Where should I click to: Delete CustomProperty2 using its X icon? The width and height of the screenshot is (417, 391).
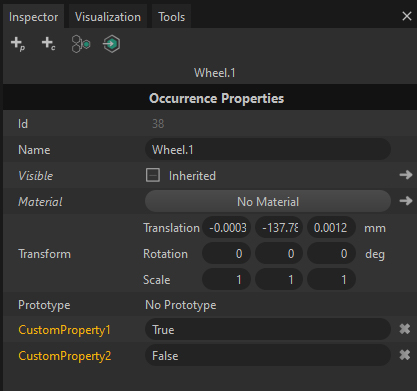coord(405,355)
